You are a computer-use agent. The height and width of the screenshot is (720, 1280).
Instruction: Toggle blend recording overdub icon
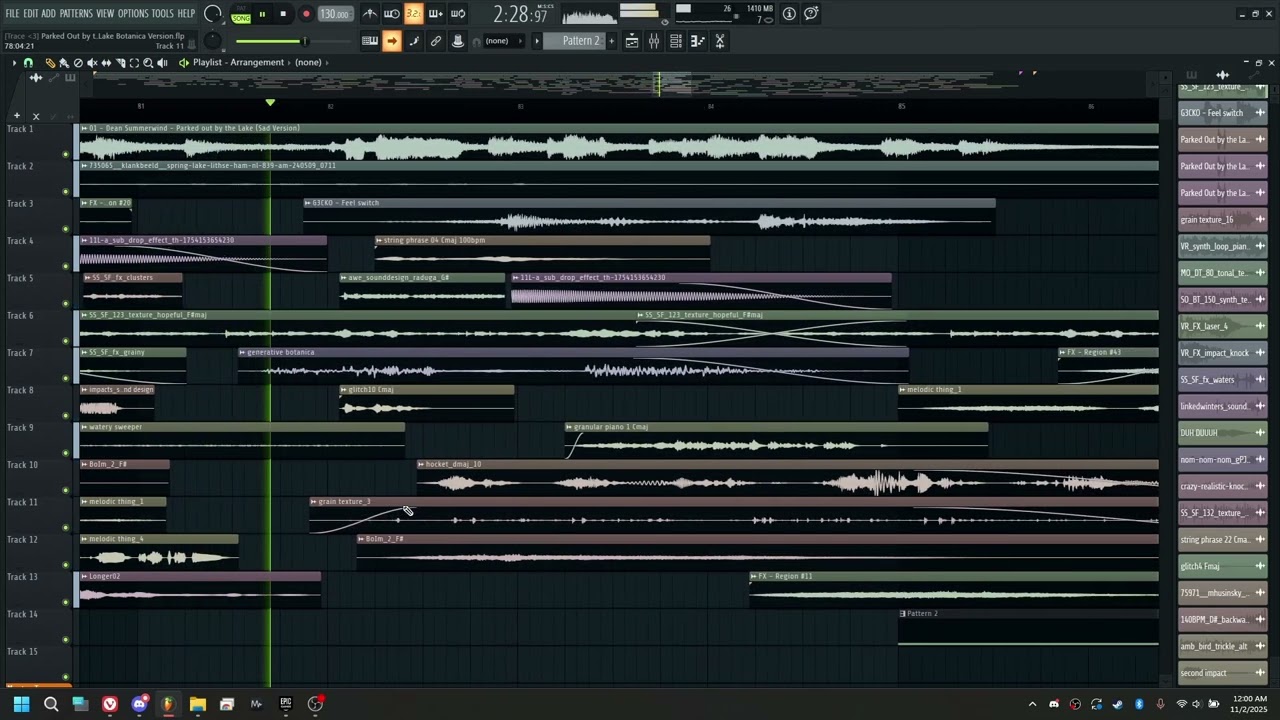pyautogui.click(x=435, y=14)
